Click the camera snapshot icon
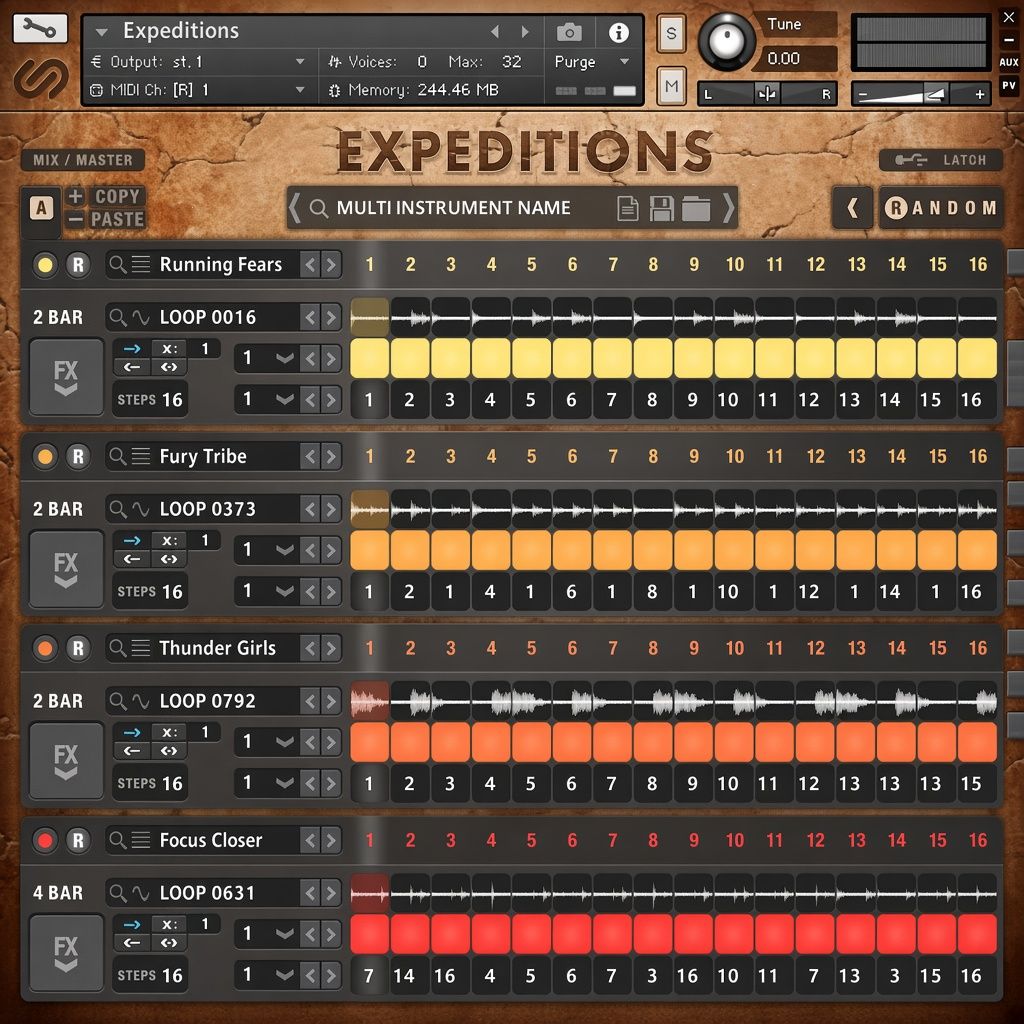1024x1024 pixels. point(569,31)
